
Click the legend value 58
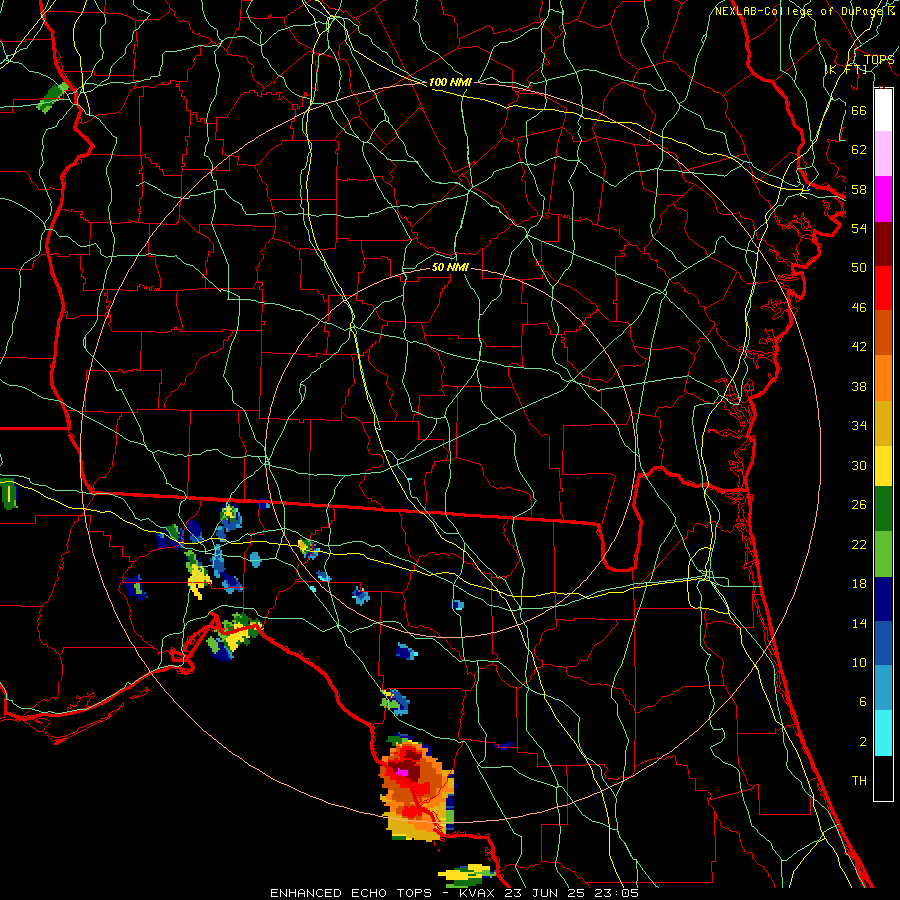point(859,189)
